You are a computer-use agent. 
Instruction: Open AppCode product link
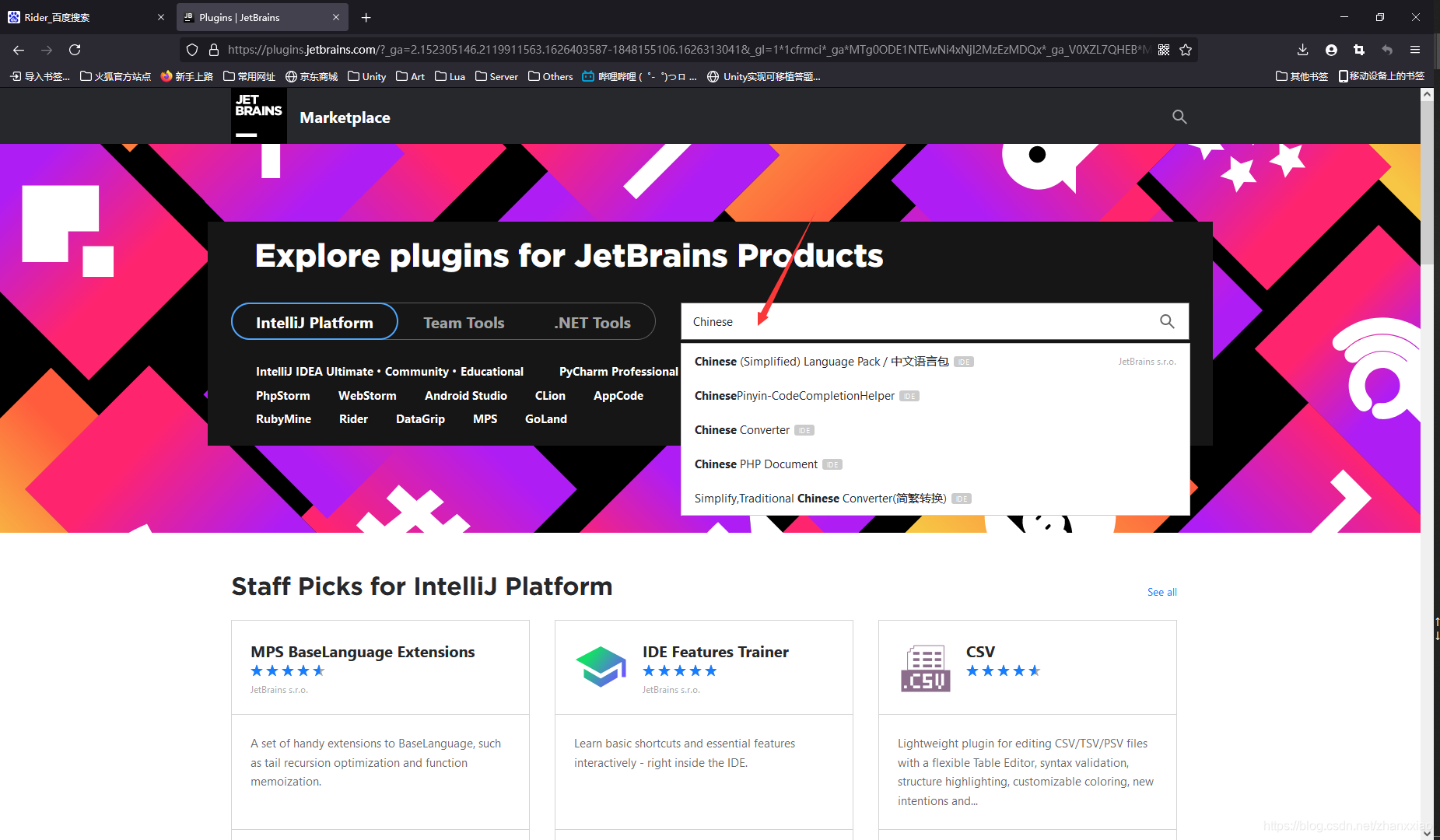pyautogui.click(x=618, y=396)
